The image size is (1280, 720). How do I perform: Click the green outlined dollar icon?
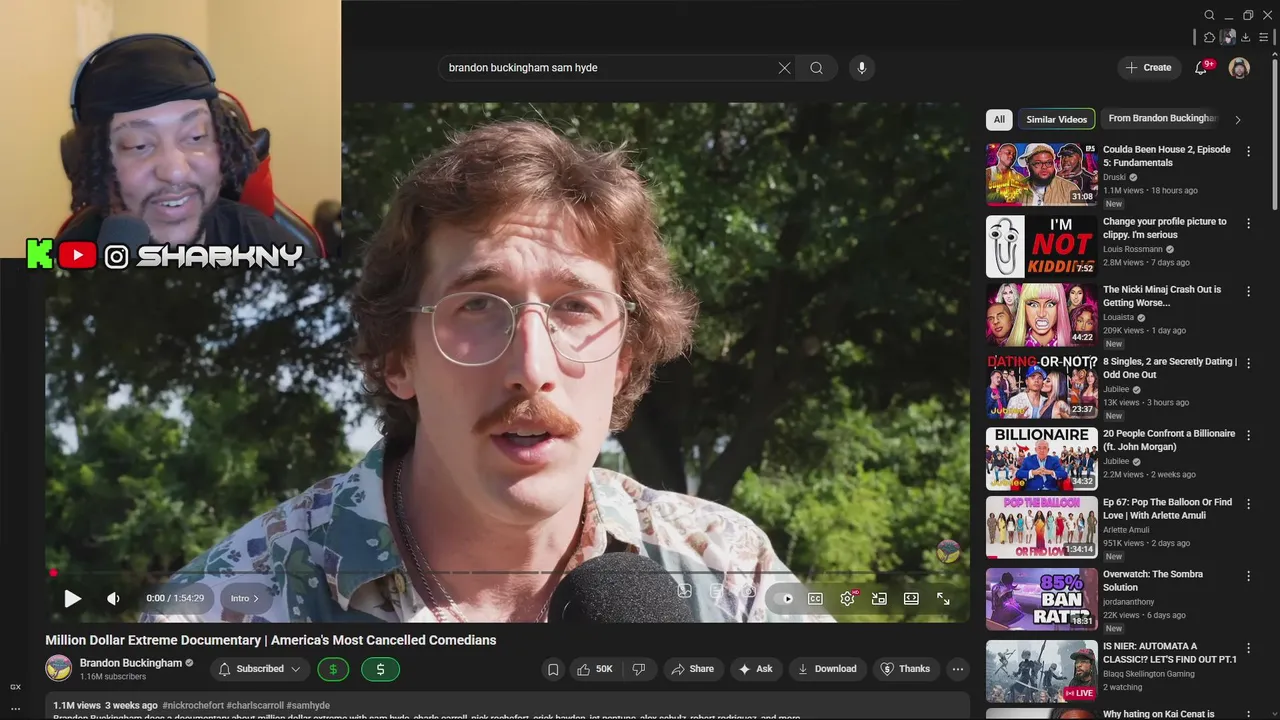[333, 669]
